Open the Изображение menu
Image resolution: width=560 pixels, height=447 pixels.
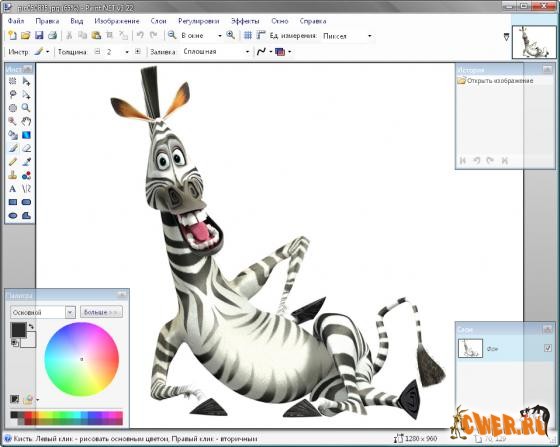point(117,21)
